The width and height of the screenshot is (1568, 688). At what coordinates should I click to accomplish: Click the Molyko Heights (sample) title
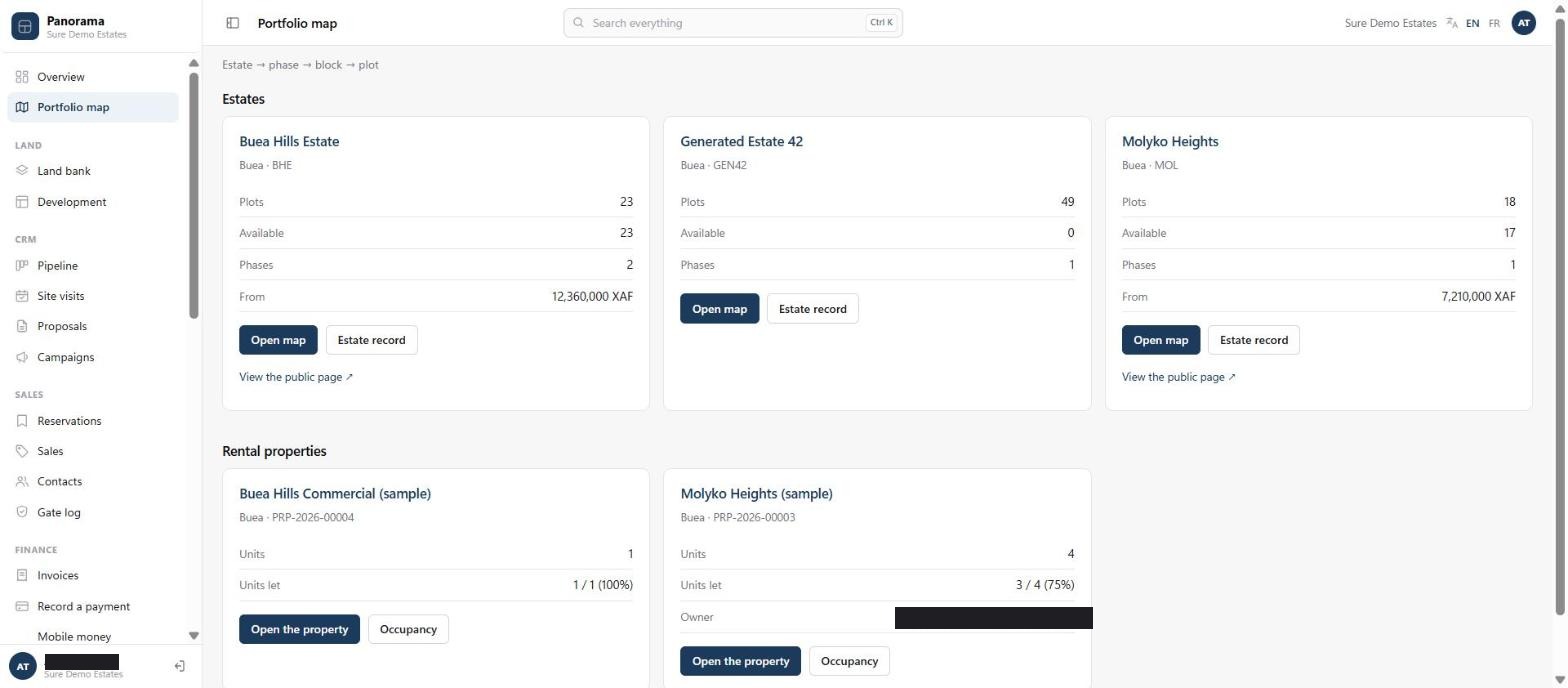coord(756,494)
